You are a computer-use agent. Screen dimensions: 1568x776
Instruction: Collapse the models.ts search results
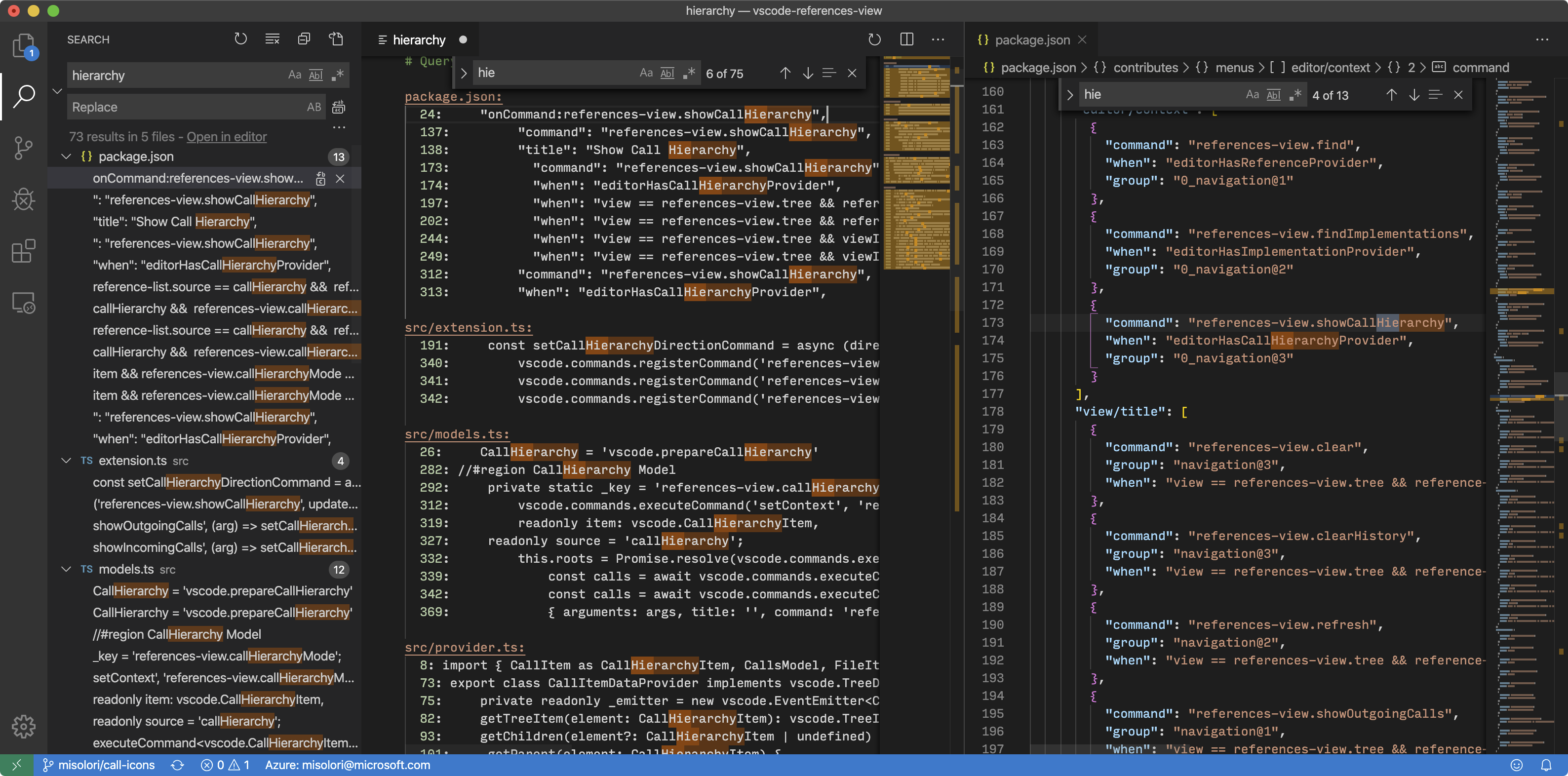click(66, 569)
